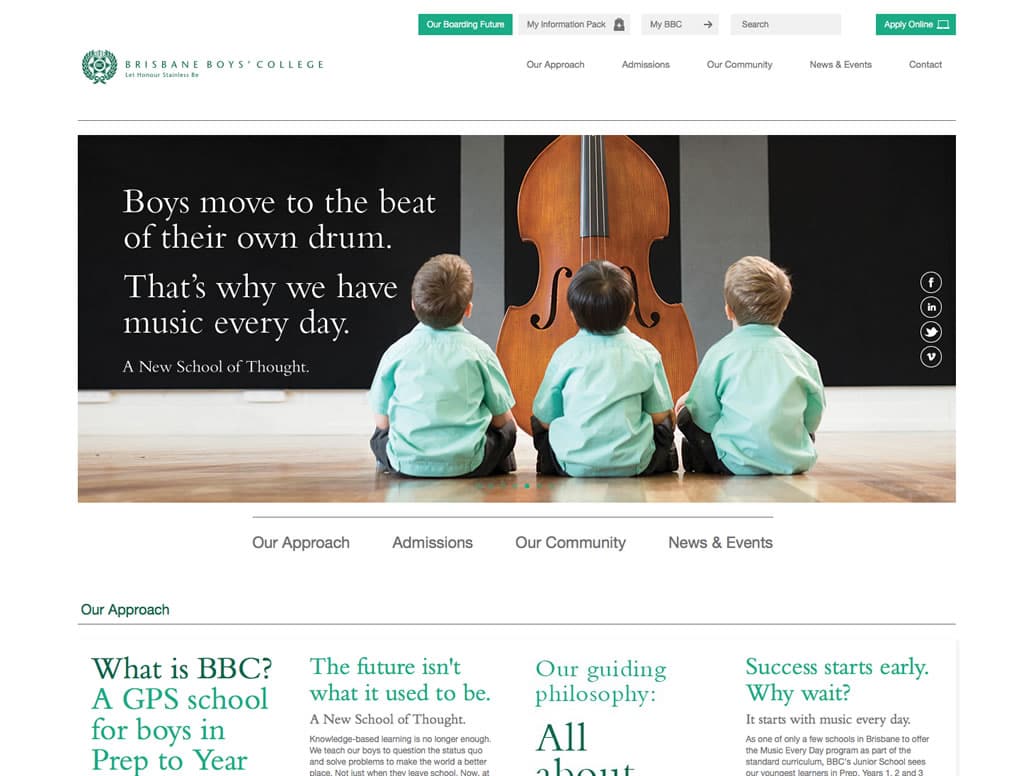Viewport: 1024px width, 776px height.
Task: Click the Our Boarding Future button
Action: (x=465, y=24)
